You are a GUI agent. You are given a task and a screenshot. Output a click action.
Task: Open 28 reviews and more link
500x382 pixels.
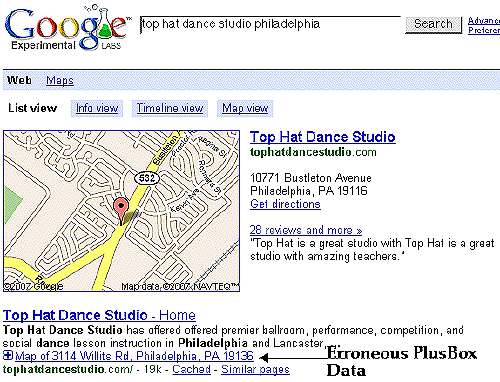[306, 230]
